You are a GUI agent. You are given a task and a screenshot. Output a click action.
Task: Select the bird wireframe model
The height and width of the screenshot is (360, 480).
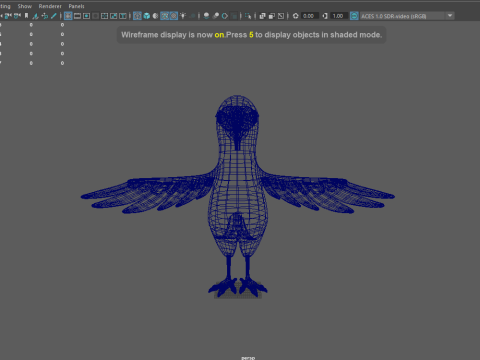pyautogui.click(x=237, y=197)
